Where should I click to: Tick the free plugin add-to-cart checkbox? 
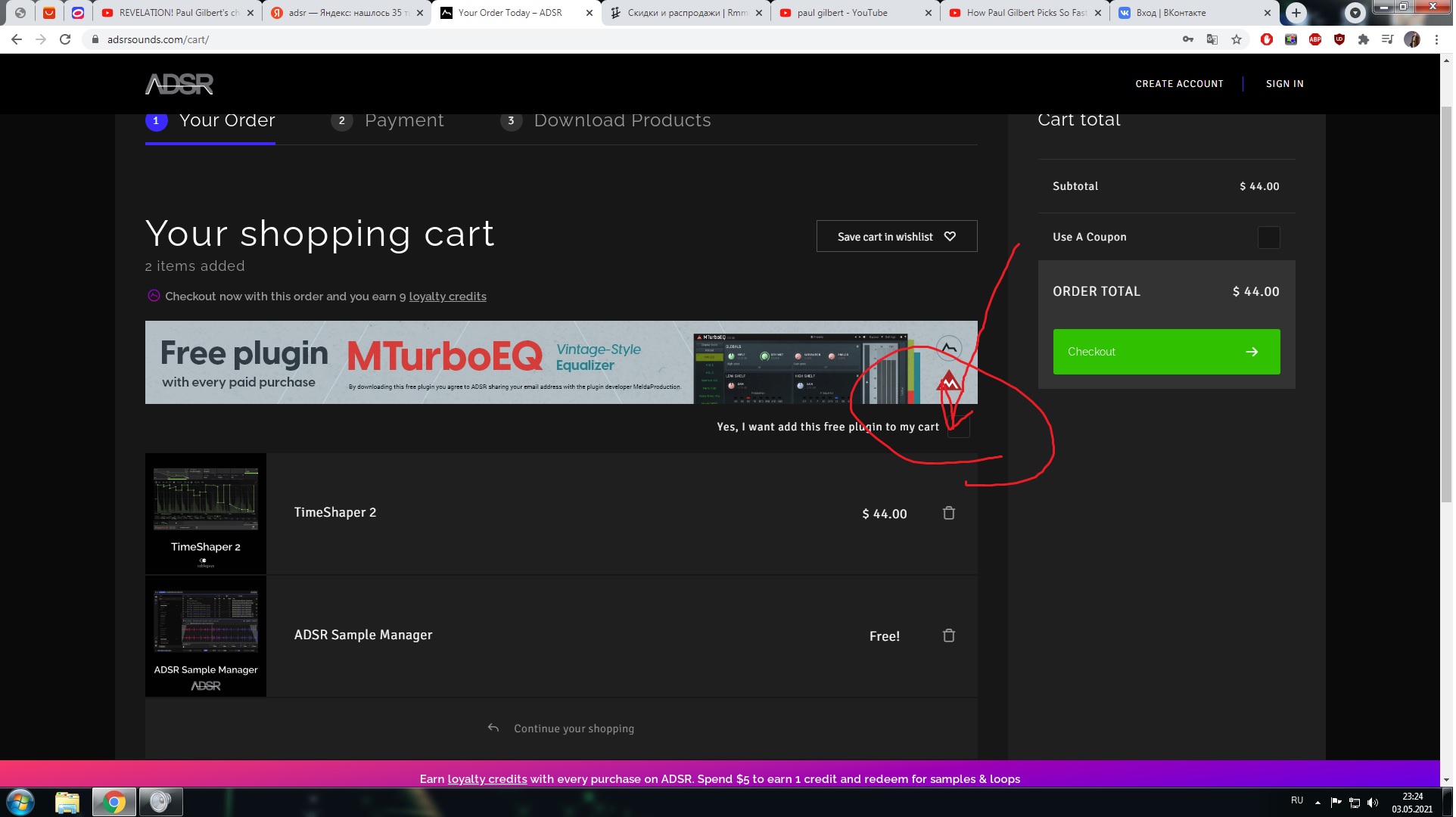[960, 427]
